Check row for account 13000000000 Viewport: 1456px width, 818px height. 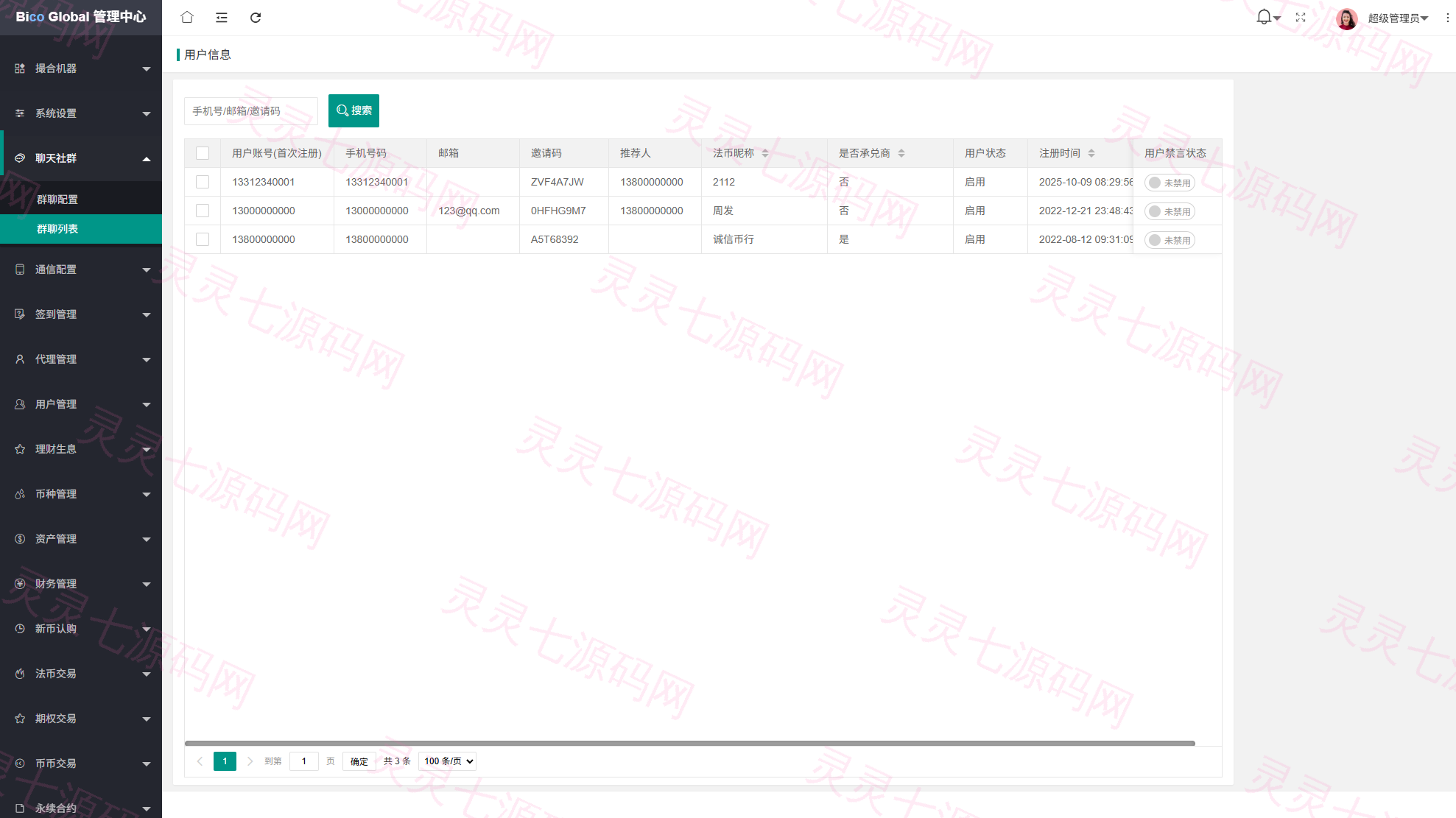[x=203, y=211]
